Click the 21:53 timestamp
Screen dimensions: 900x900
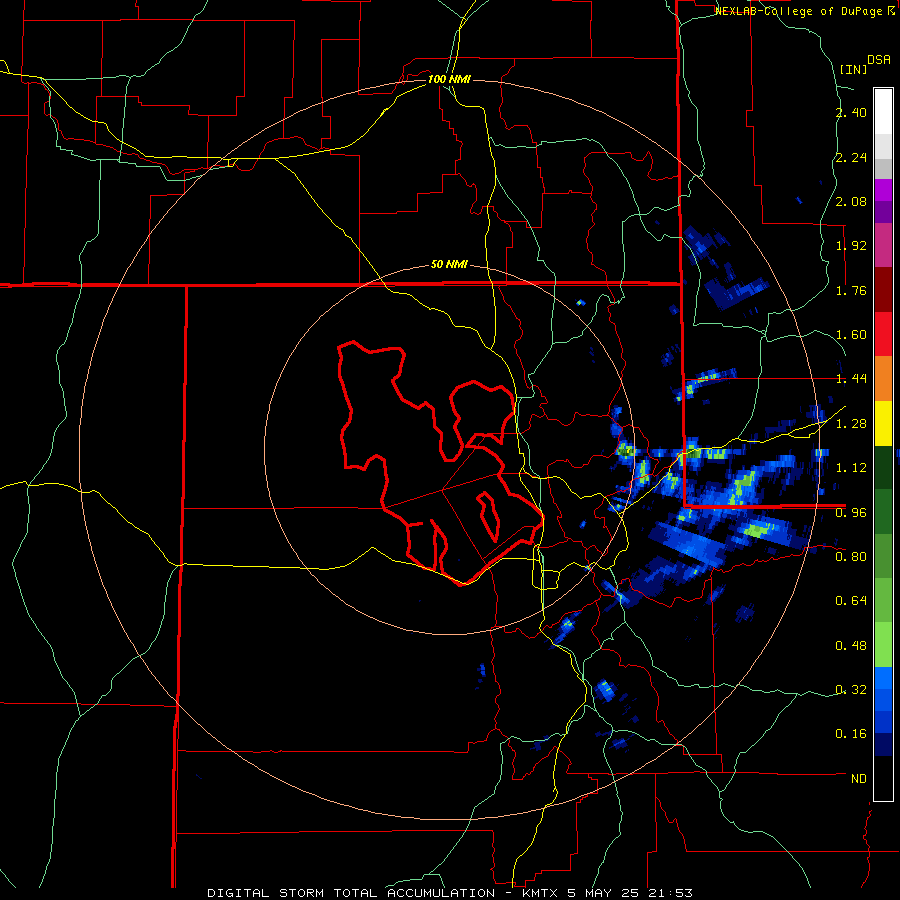pyautogui.click(x=670, y=893)
